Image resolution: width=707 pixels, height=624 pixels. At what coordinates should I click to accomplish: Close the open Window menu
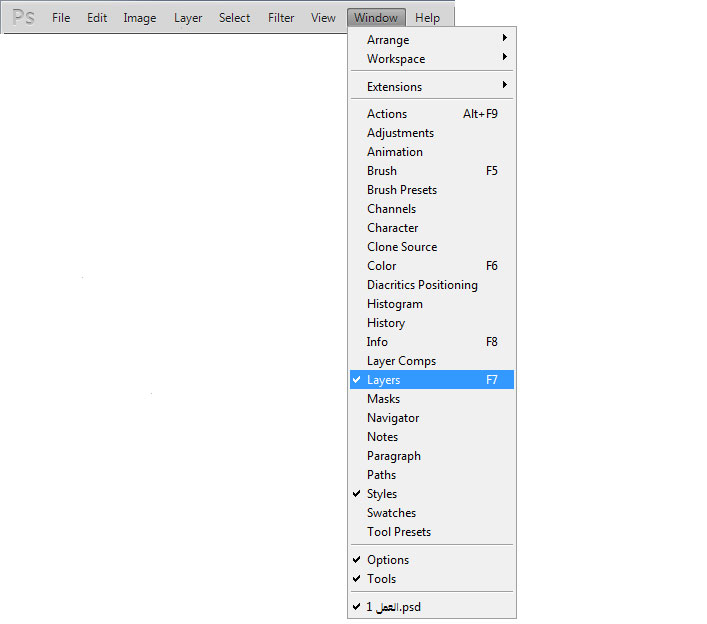[x=376, y=18]
